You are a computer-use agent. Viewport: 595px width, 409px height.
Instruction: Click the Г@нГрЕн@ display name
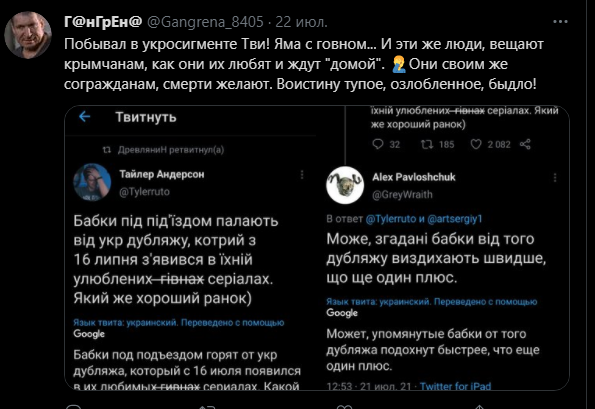[x=103, y=22]
